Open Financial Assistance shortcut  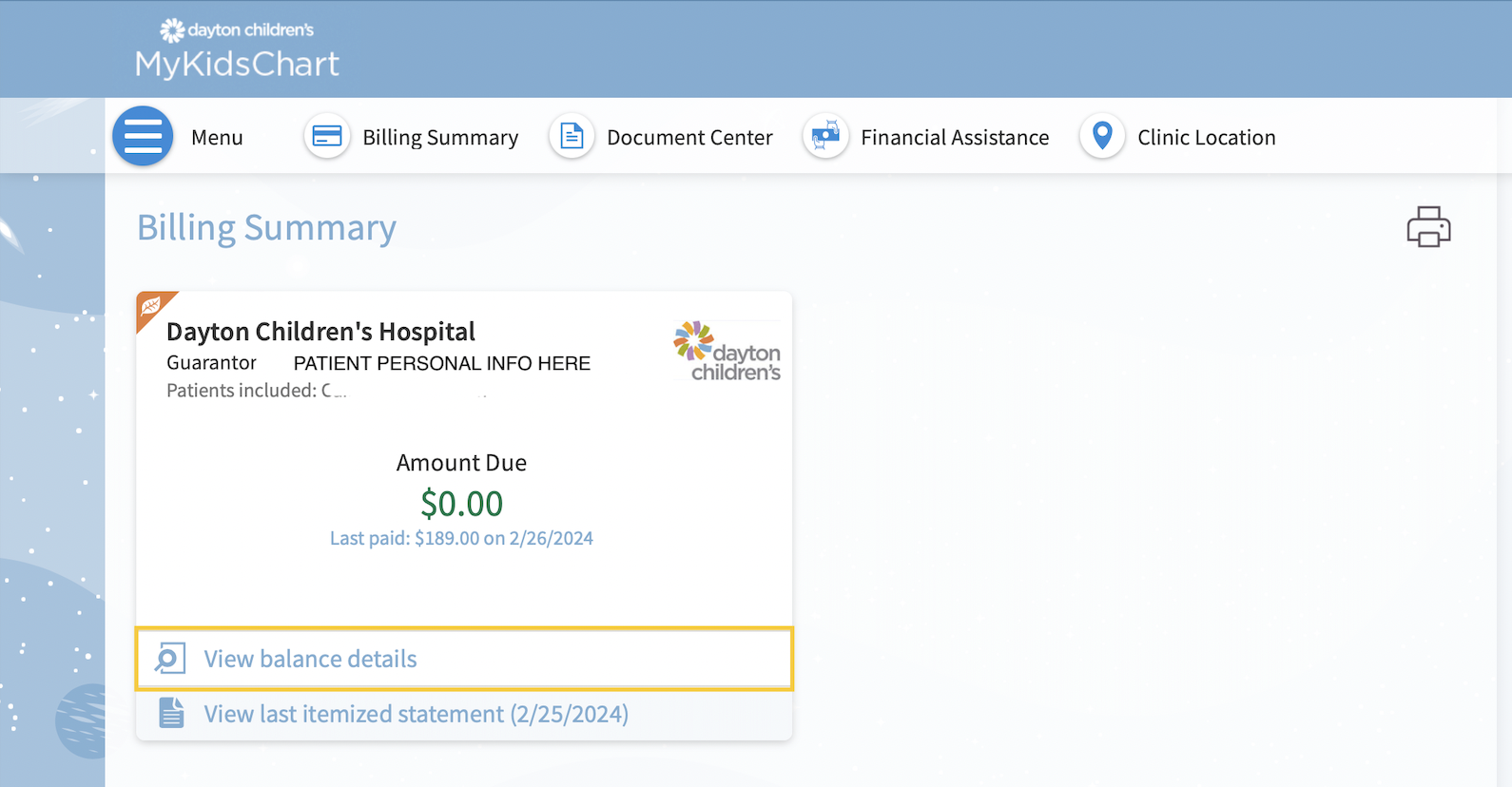point(955,138)
